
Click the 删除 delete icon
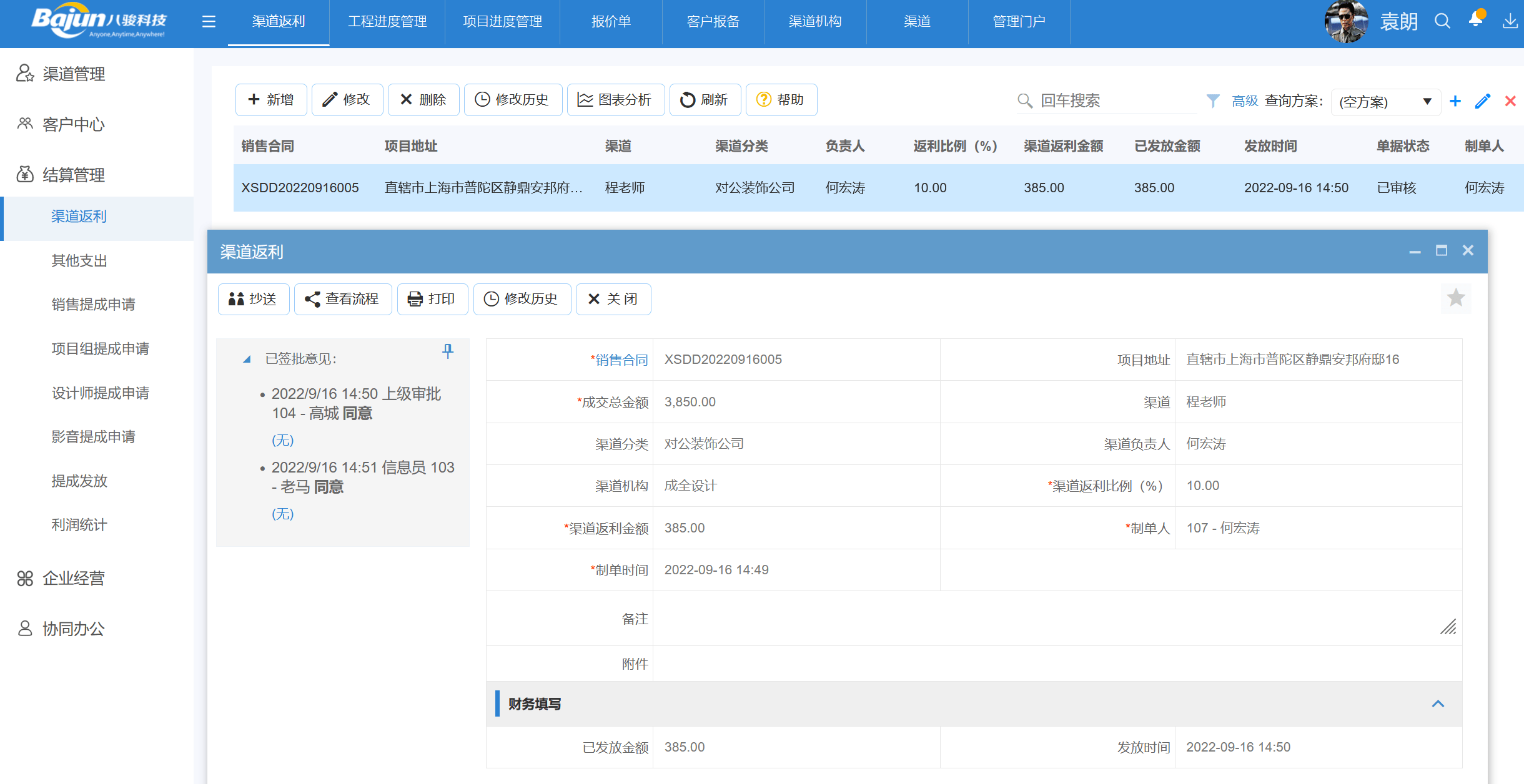pyautogui.click(x=406, y=99)
